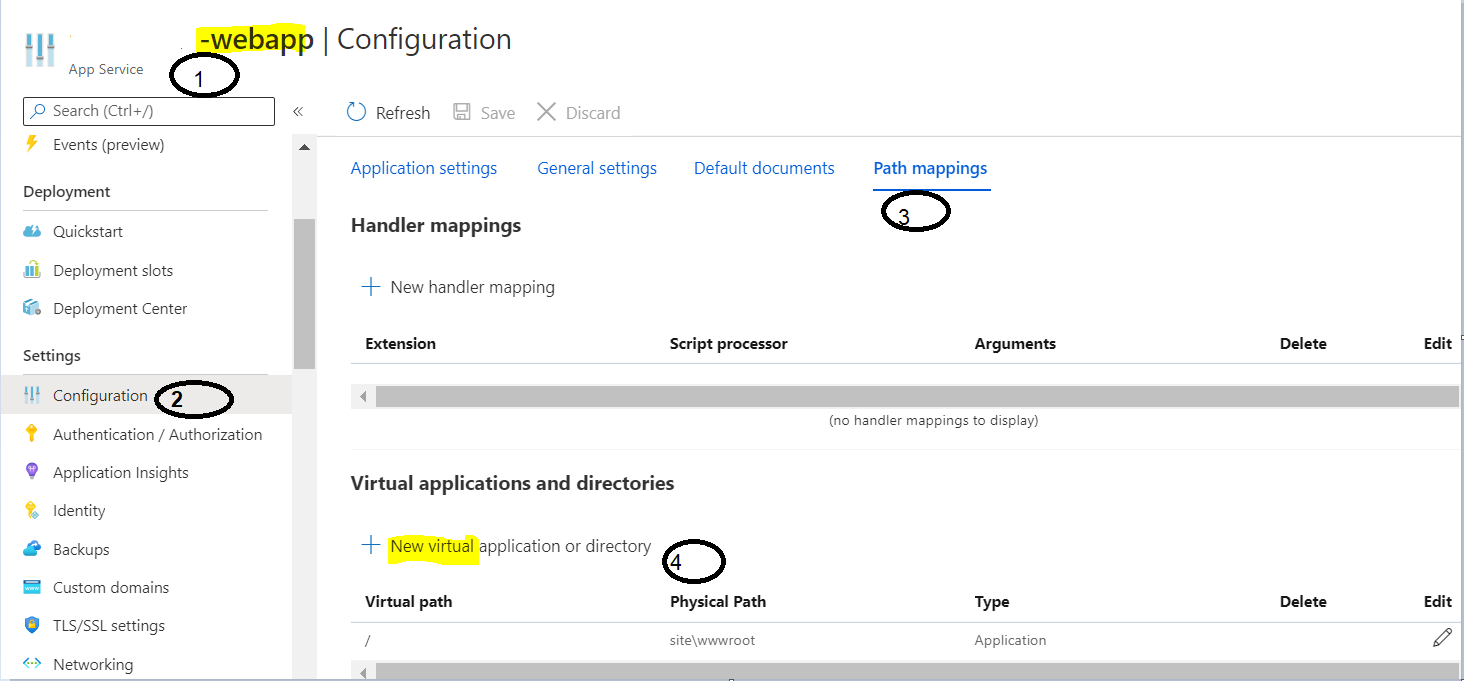Open Deployment Center menu item
Screen dimensions: 1464x681
pyautogui.click(x=120, y=308)
